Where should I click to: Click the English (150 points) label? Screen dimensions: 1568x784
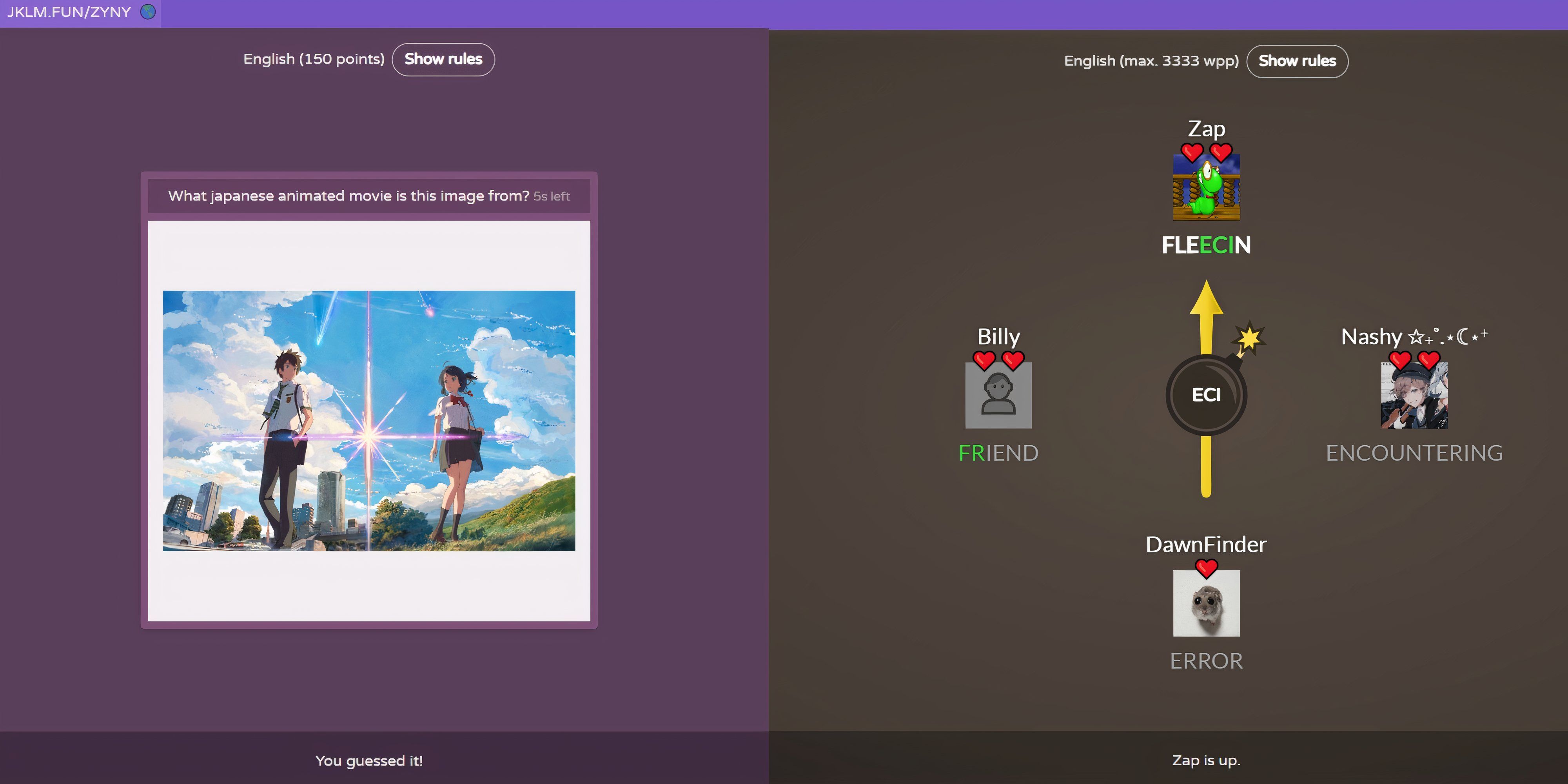pos(314,59)
